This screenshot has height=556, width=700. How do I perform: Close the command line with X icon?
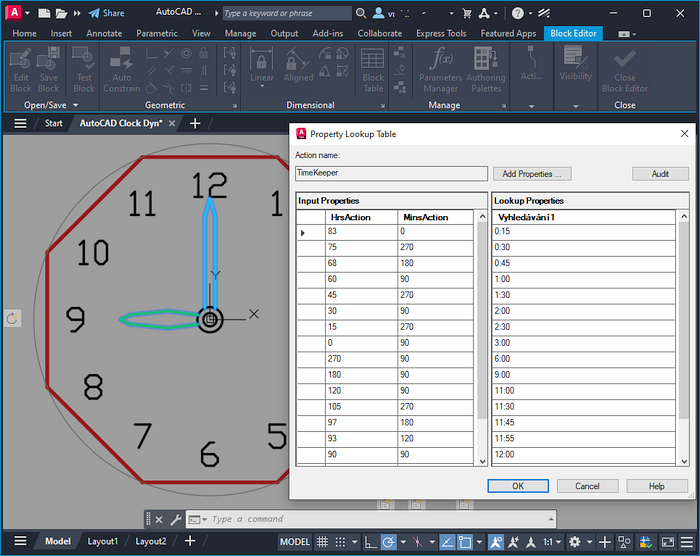(159, 519)
